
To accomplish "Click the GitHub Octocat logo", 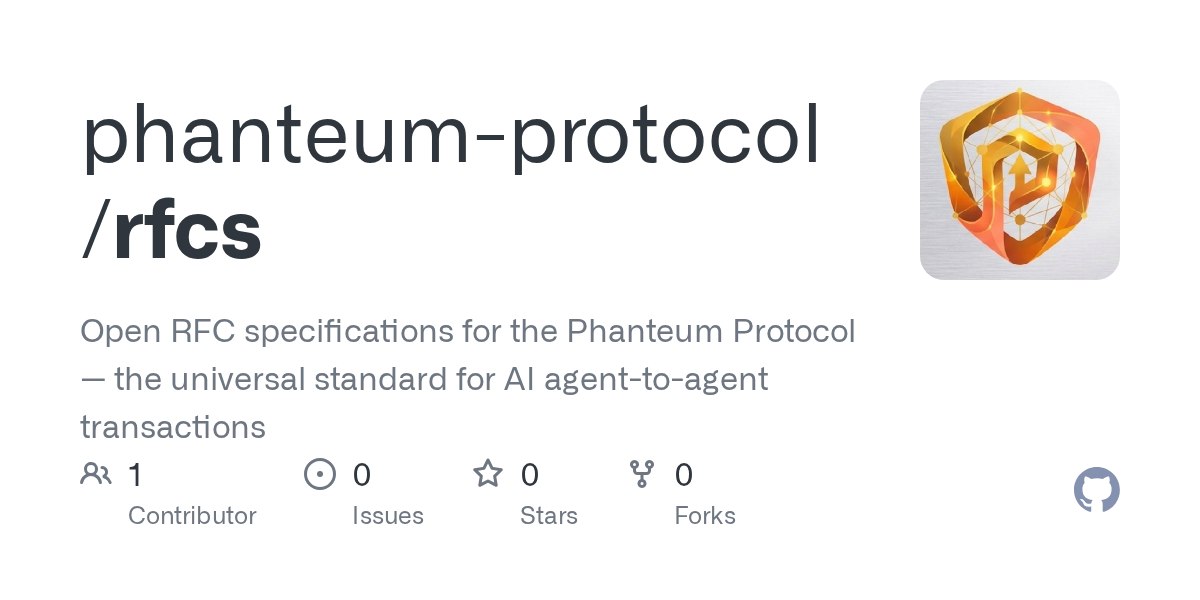I will pos(1096,491).
